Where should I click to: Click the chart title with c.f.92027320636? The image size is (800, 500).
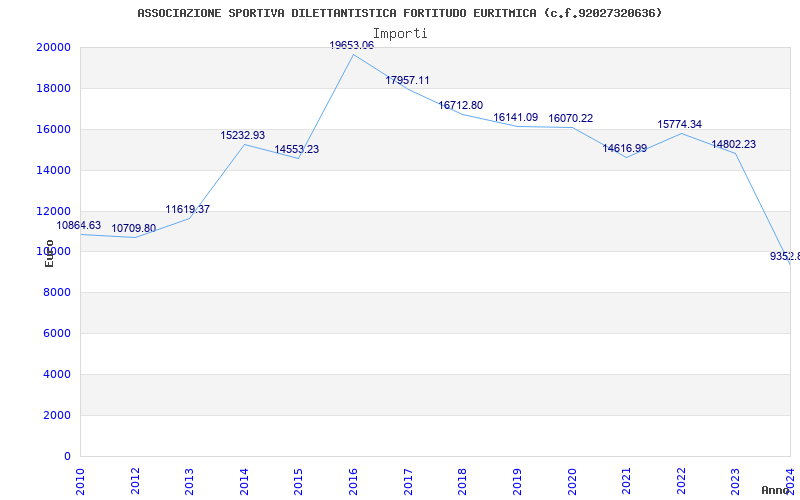tap(399, 13)
